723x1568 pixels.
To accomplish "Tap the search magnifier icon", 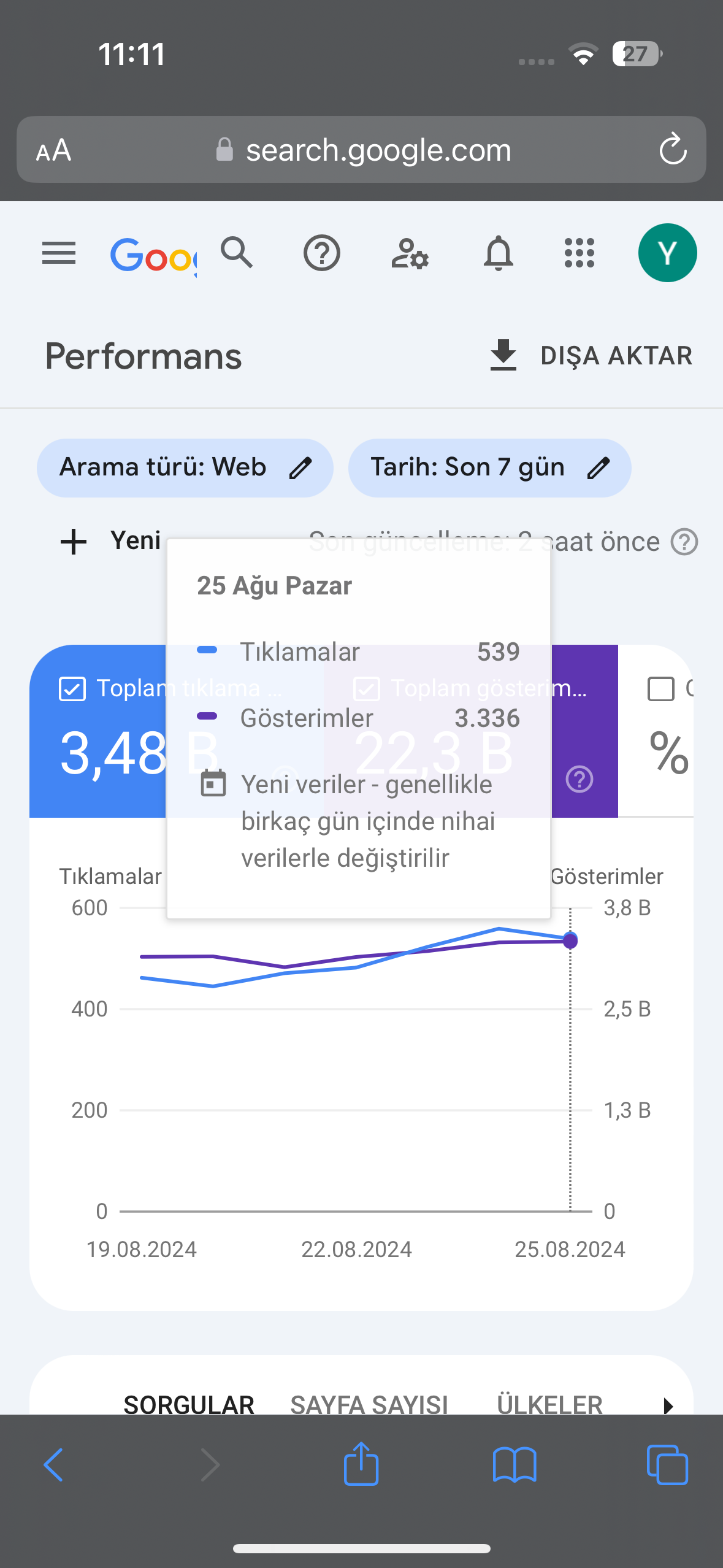I will [237, 252].
